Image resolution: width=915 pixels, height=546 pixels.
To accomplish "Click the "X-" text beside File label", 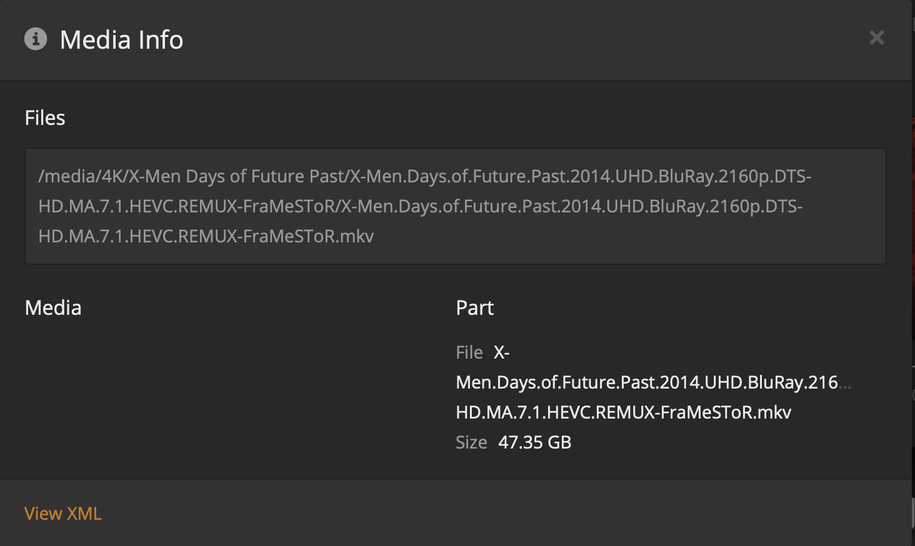I will point(502,352).
